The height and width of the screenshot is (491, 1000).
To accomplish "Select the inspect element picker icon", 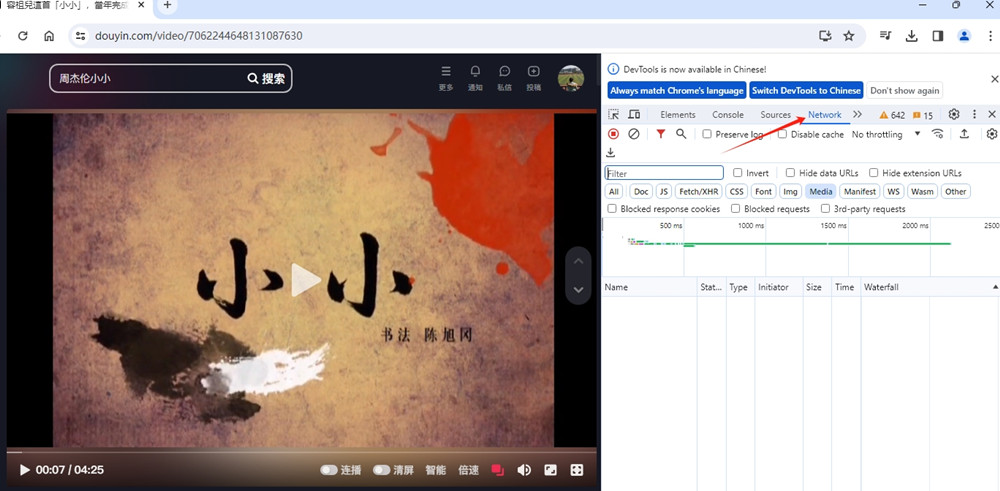I will click(x=613, y=115).
